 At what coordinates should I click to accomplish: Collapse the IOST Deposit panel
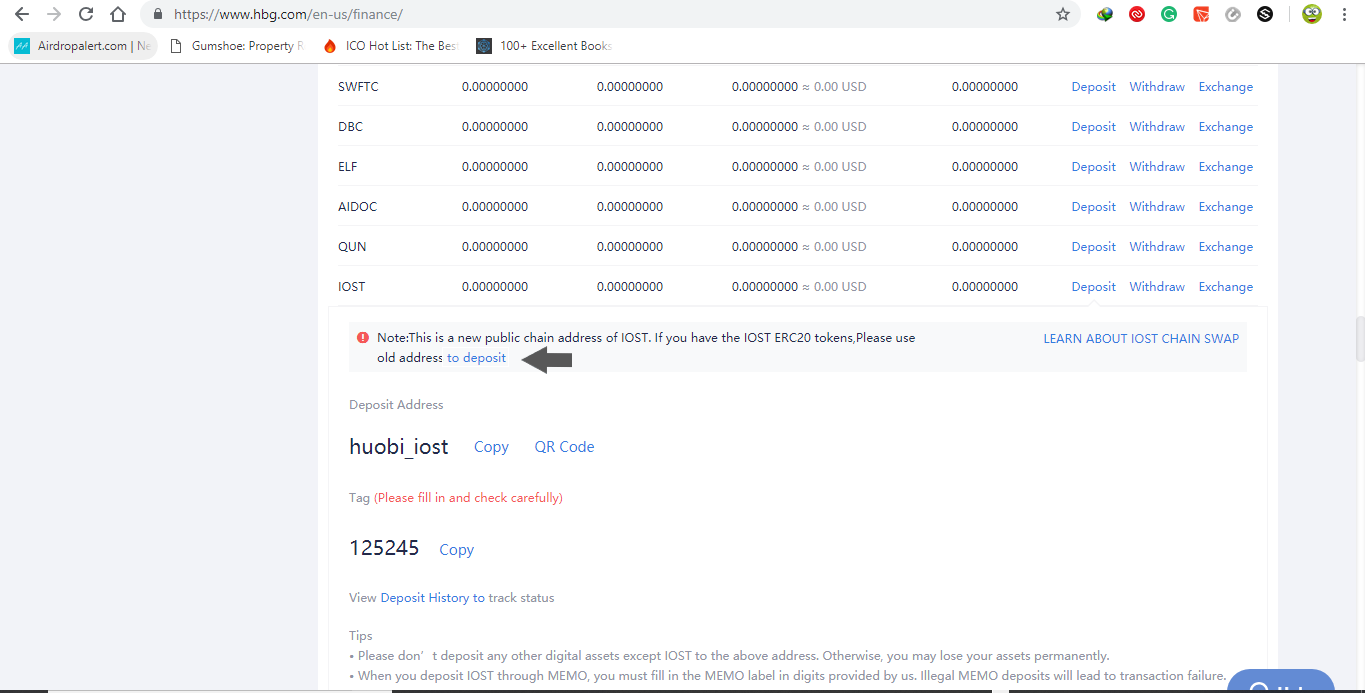(x=1093, y=287)
